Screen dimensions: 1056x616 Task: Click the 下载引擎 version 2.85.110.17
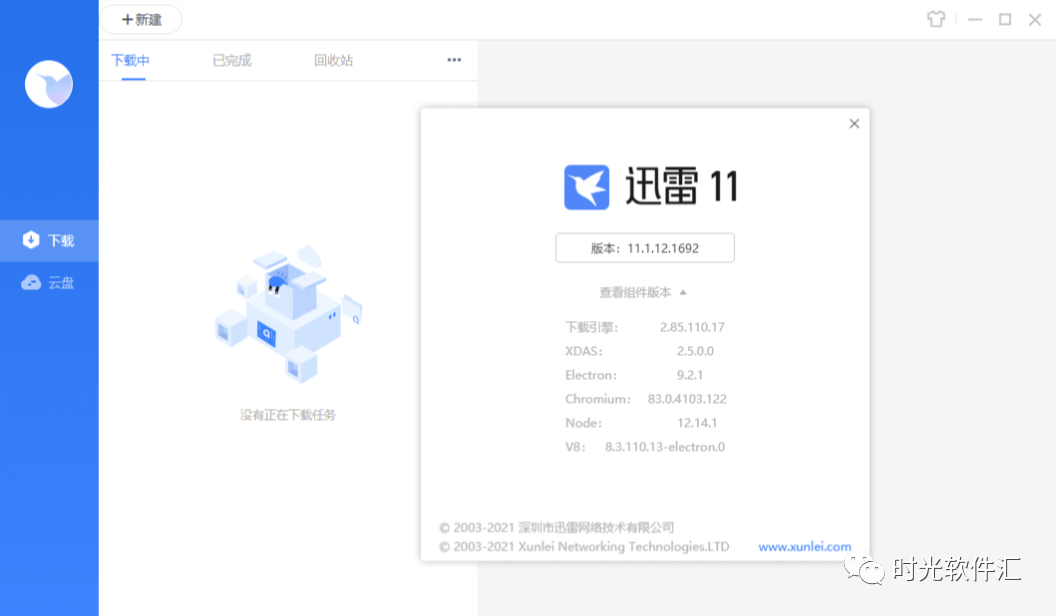click(692, 327)
